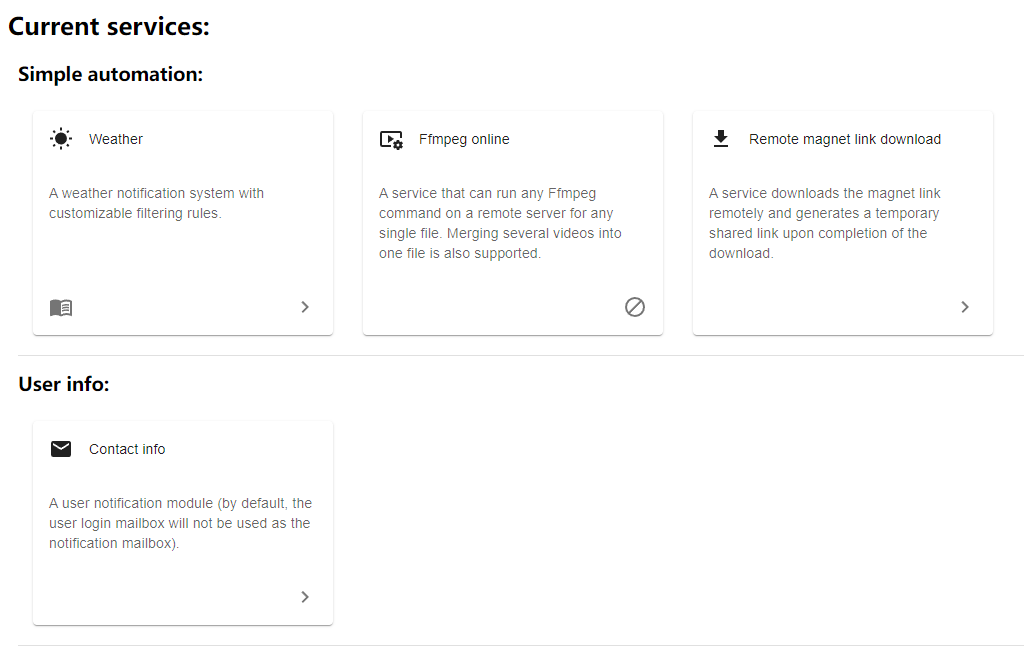The image size is (1024, 654).
Task: Click the envelope icon on Contact info card
Action: pos(61,449)
